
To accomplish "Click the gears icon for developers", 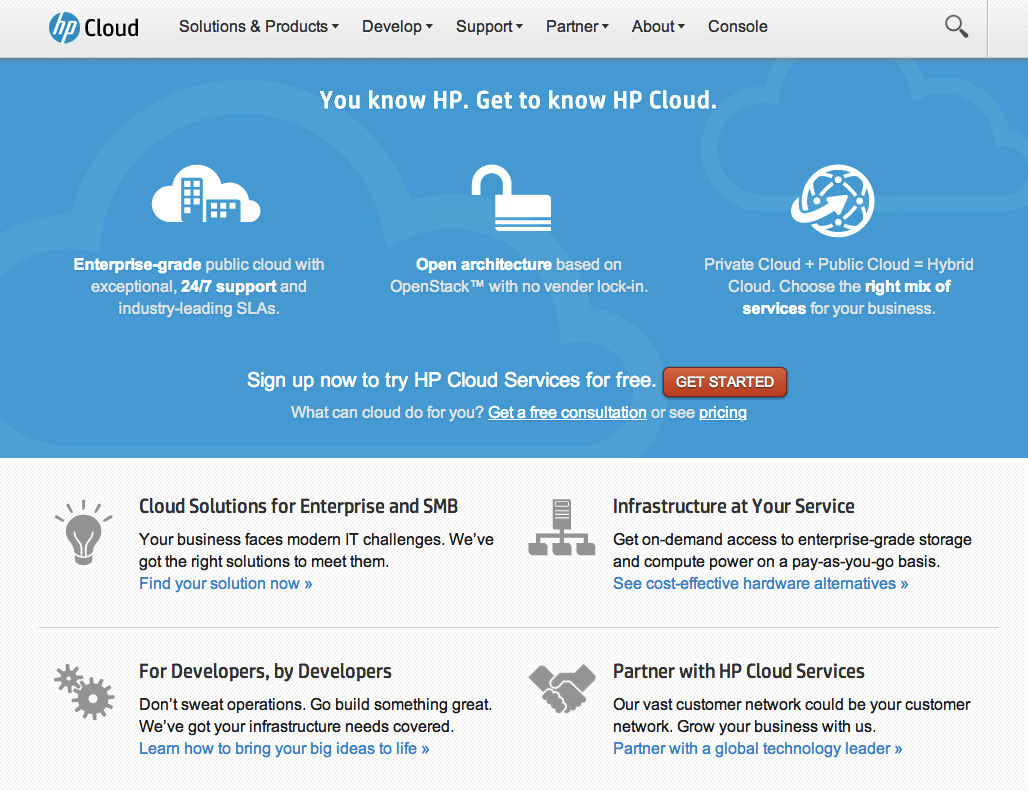I will 84,692.
